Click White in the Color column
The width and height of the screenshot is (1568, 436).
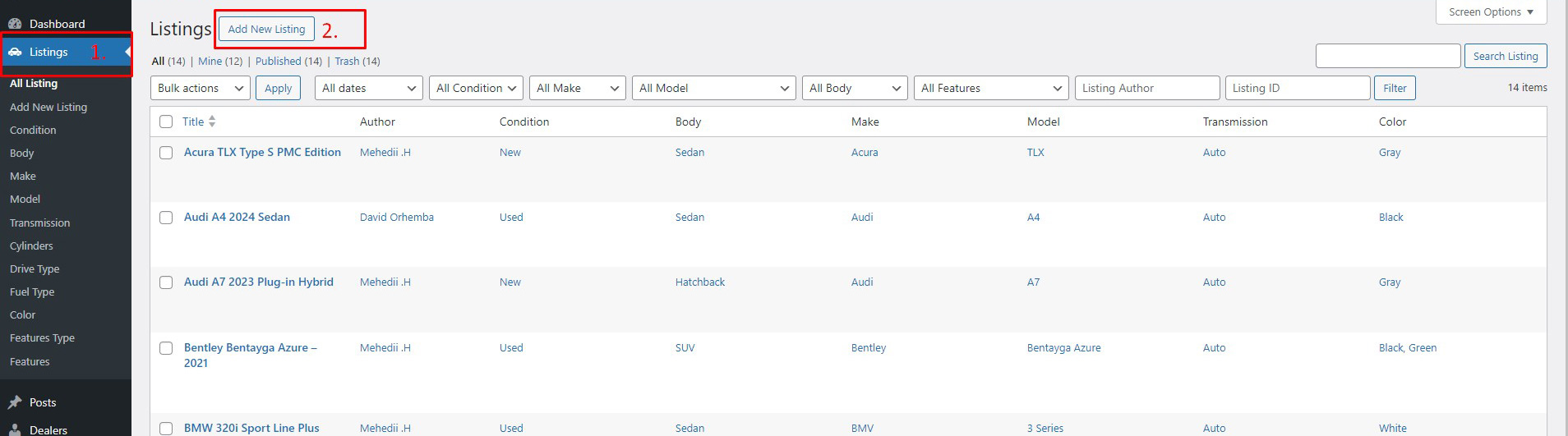tap(1393, 428)
